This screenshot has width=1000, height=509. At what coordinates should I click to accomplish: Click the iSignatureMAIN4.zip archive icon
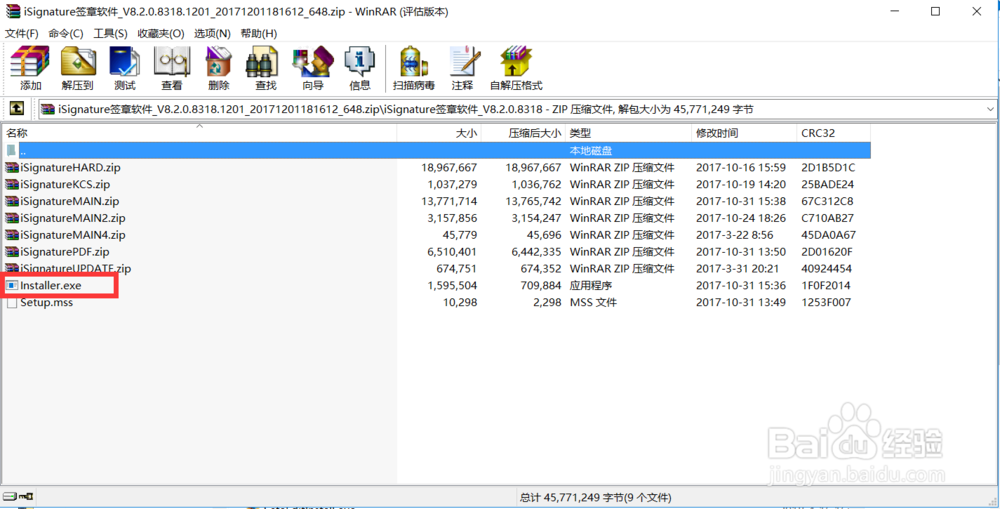pos(11,235)
